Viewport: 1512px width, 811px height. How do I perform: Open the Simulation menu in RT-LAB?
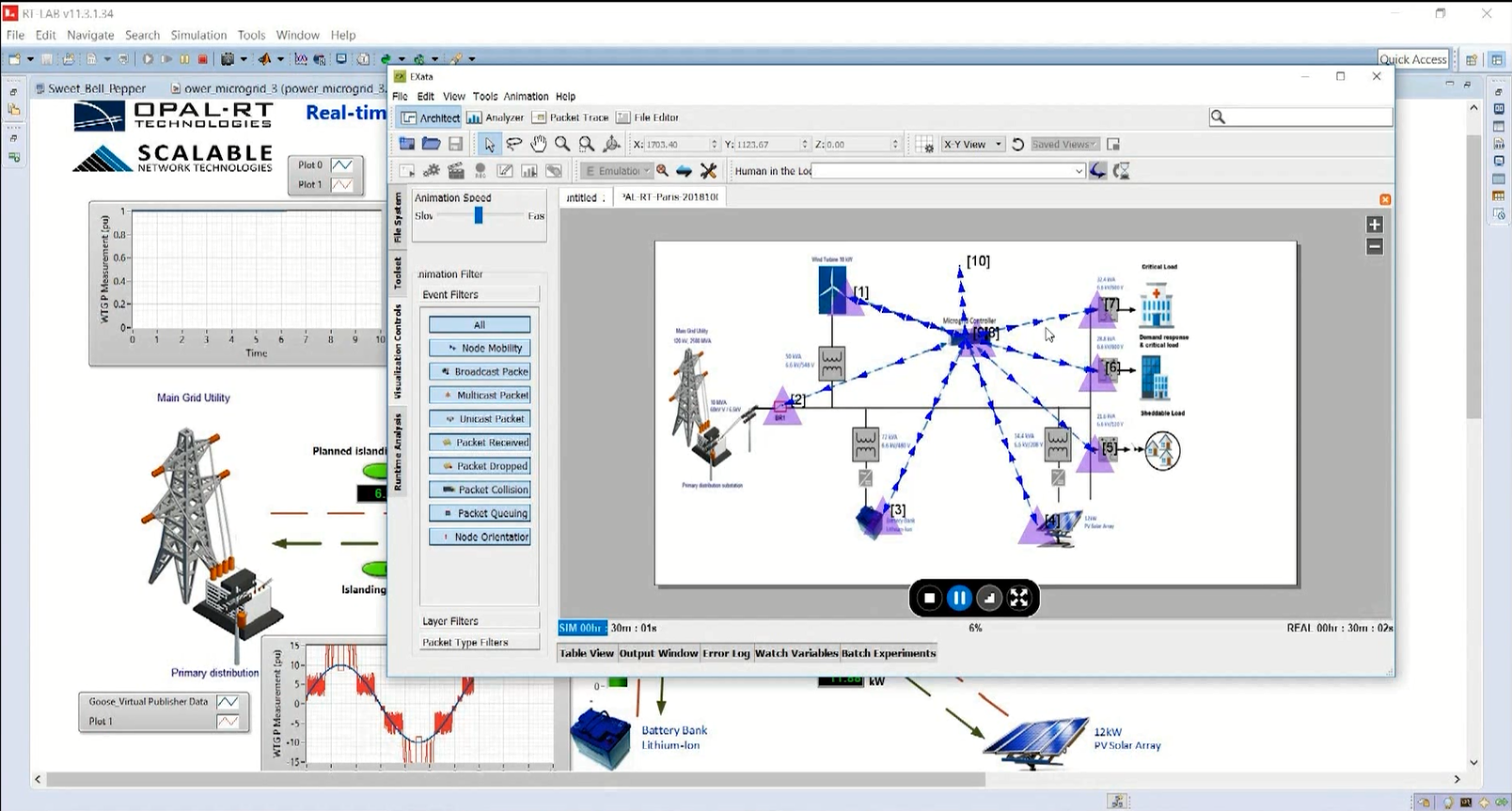tap(198, 35)
